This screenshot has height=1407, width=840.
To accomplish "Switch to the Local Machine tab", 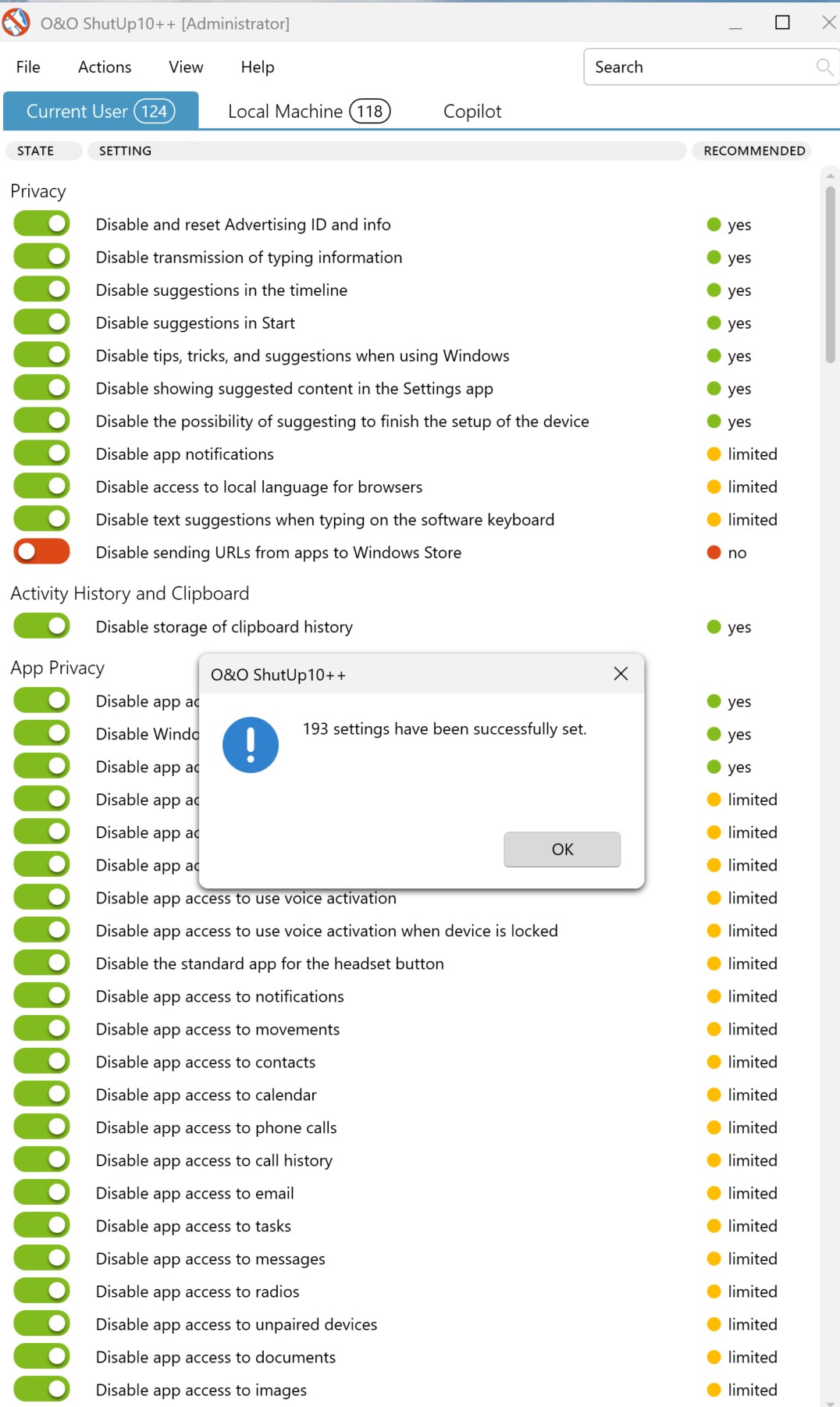I will pos(308,112).
